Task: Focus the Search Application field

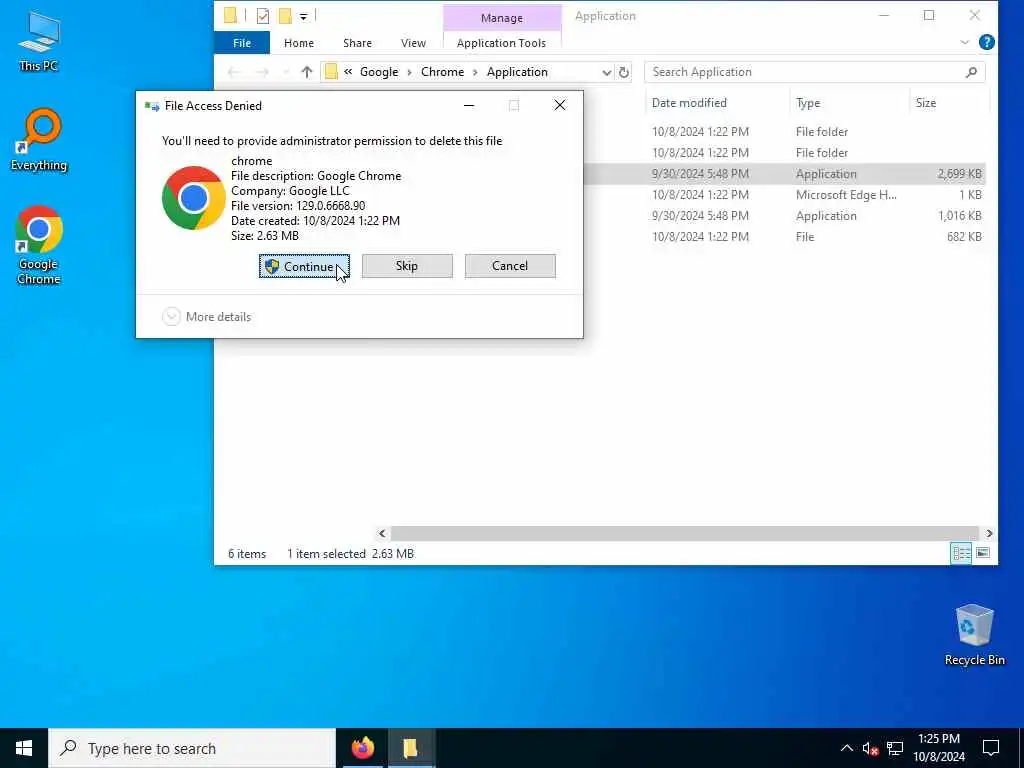Action: pos(814,72)
